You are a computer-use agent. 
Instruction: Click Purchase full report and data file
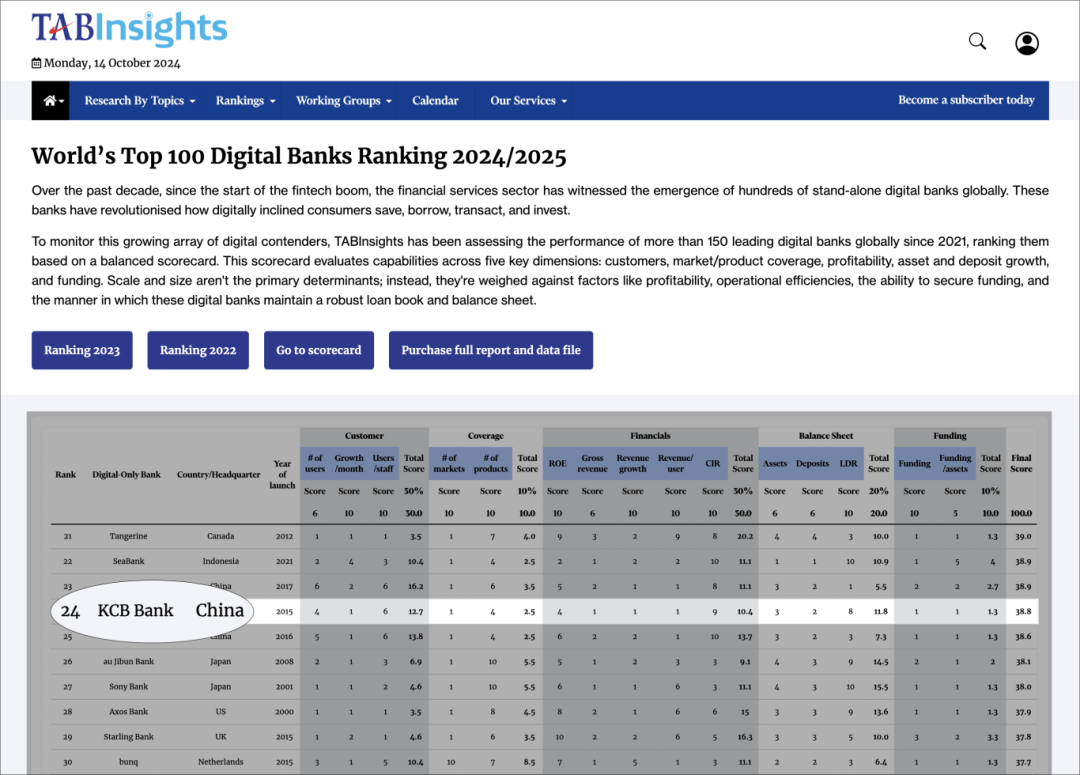pos(491,350)
